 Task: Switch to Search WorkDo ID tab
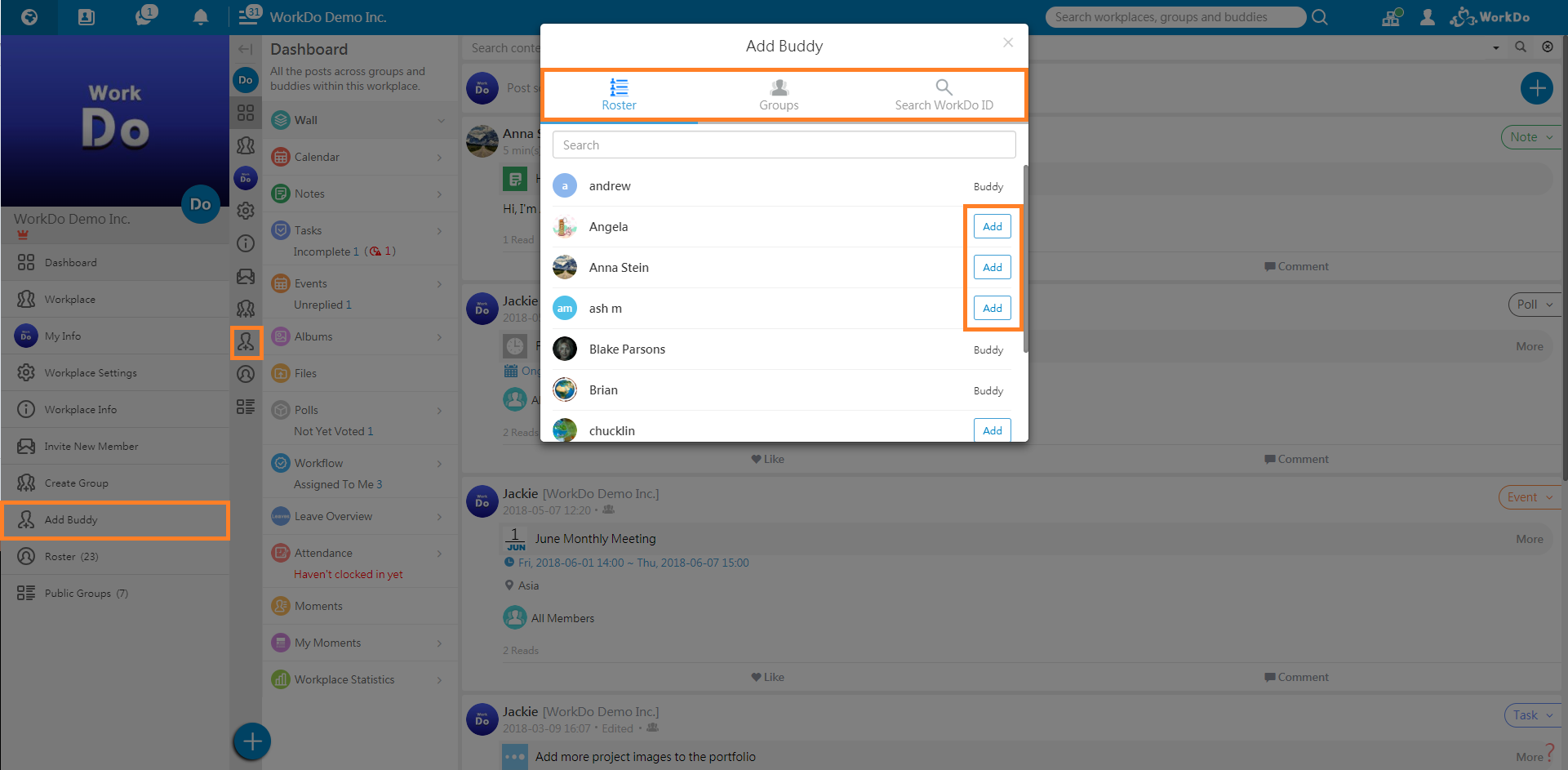pyautogui.click(x=944, y=96)
